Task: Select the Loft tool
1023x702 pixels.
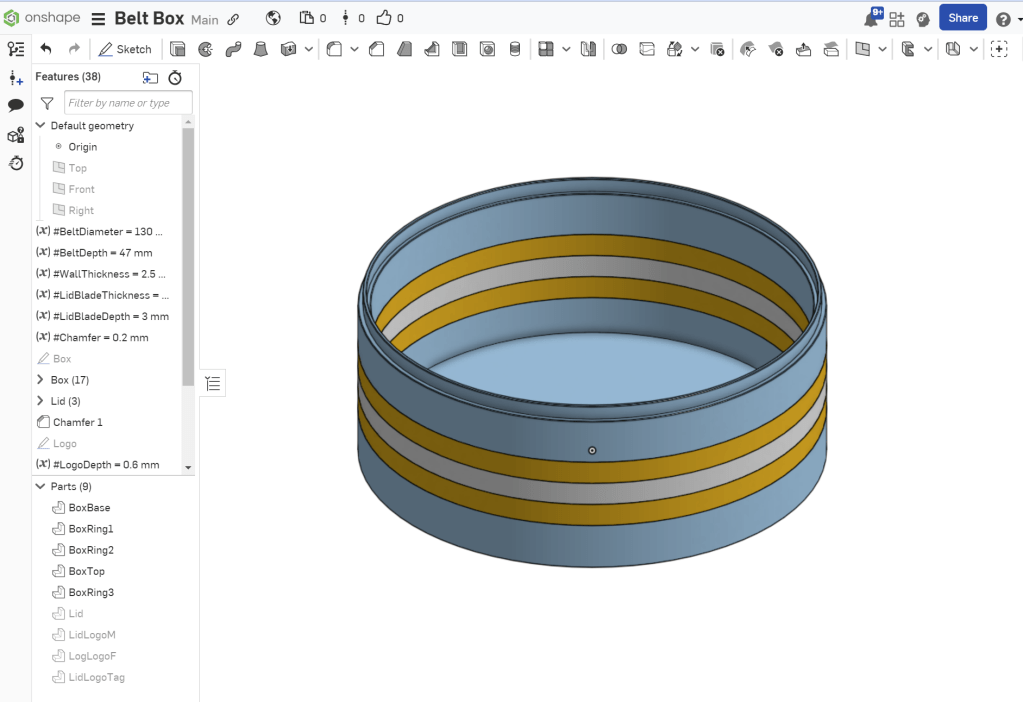Action: tap(261, 49)
